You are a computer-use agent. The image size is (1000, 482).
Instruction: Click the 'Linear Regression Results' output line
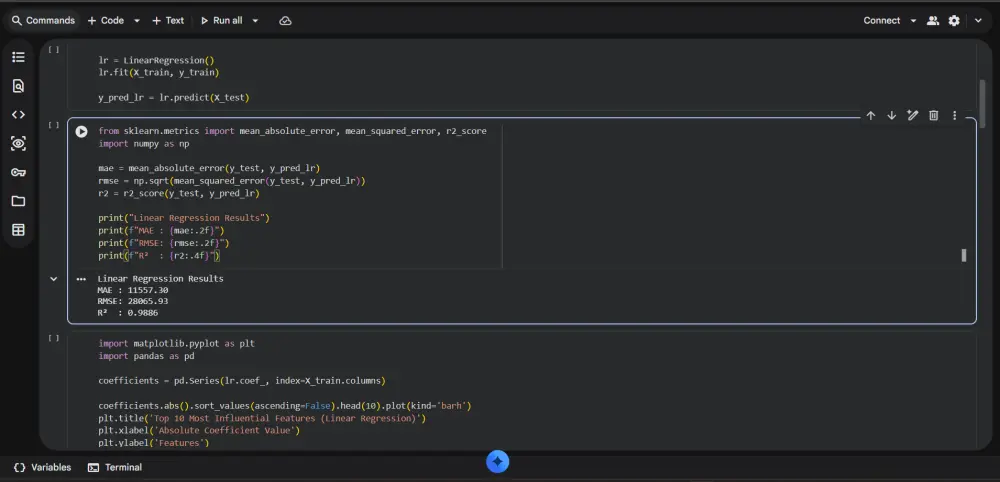pos(161,279)
